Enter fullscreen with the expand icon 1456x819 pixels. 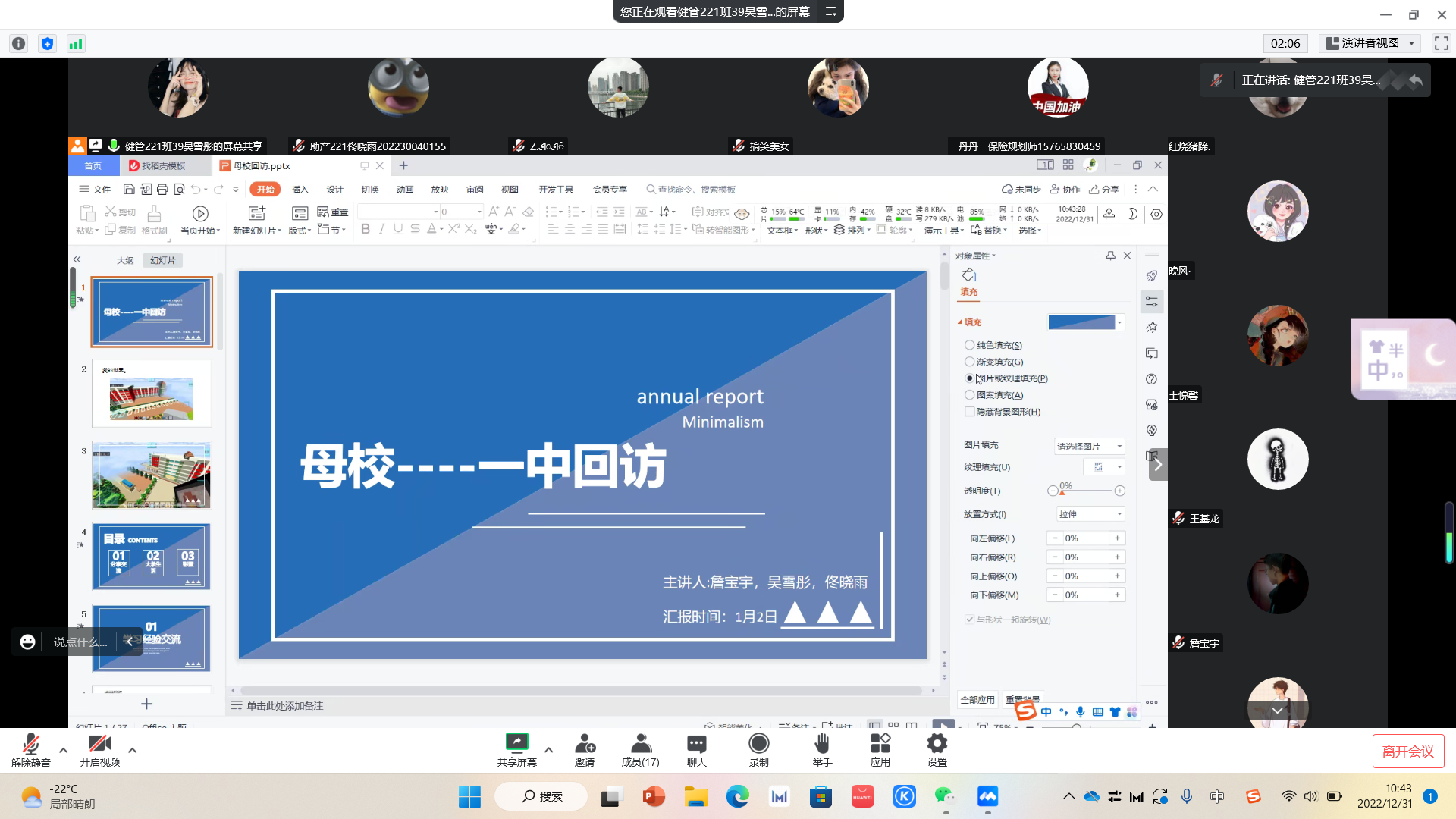(x=1442, y=43)
